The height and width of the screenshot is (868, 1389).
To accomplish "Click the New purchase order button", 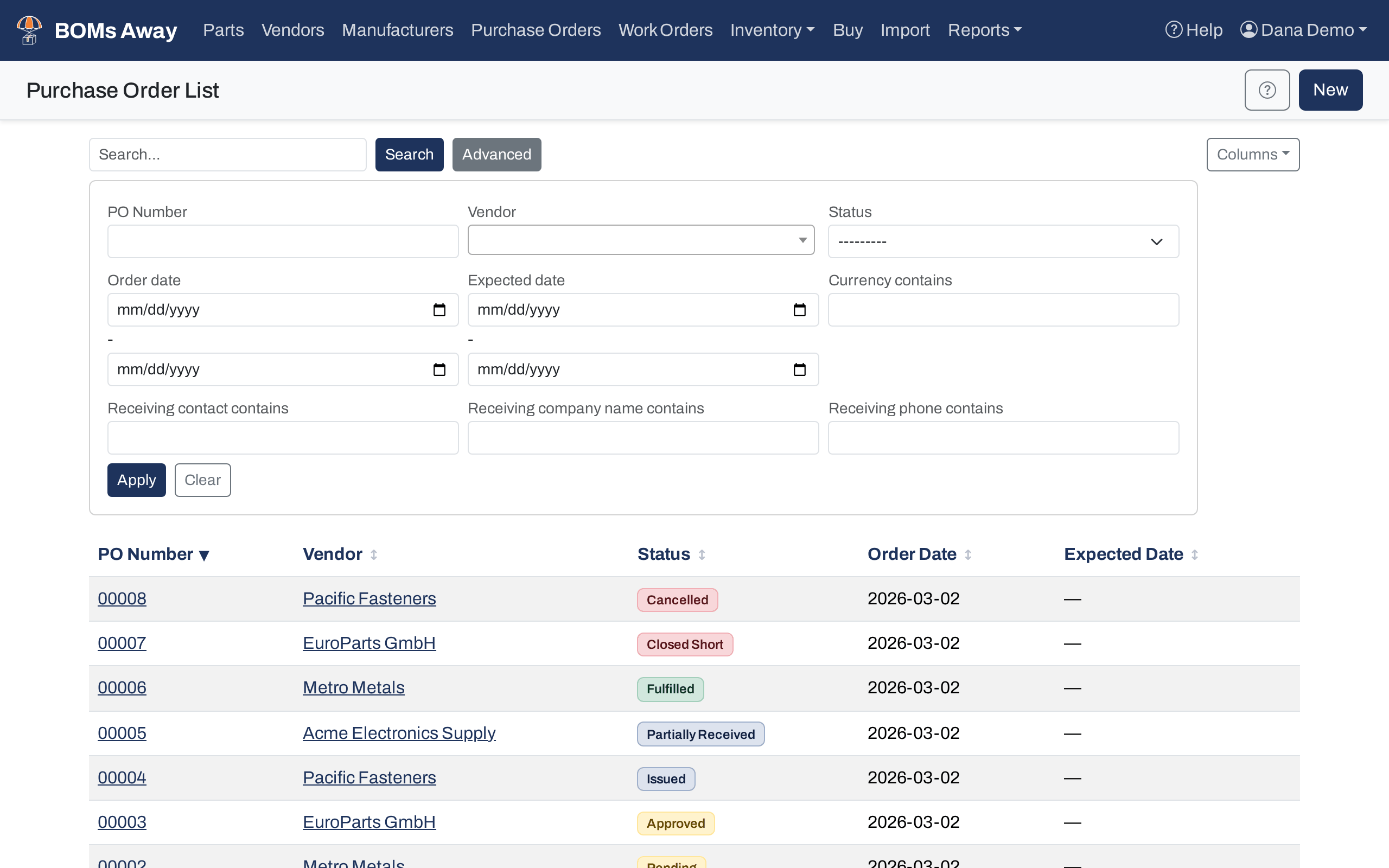I will pos(1330,90).
